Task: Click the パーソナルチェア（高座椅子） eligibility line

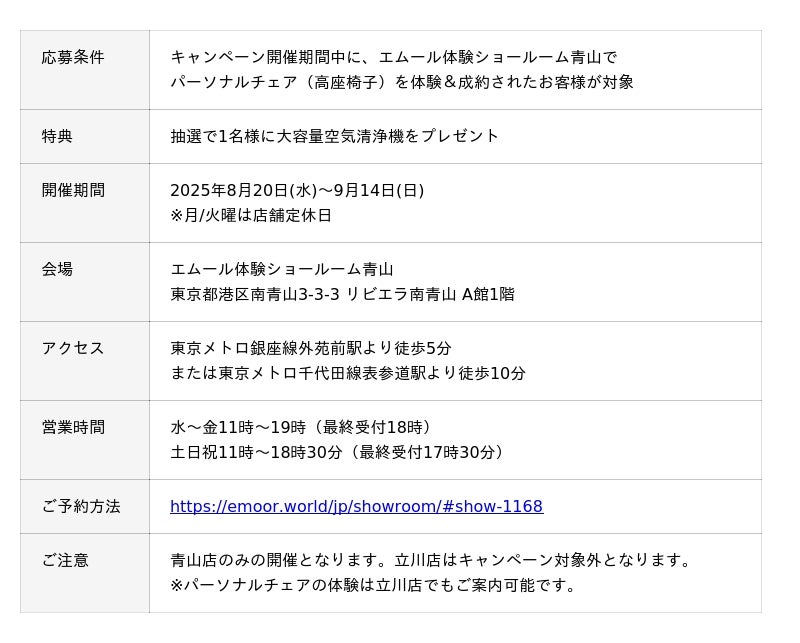Action: (x=402, y=83)
